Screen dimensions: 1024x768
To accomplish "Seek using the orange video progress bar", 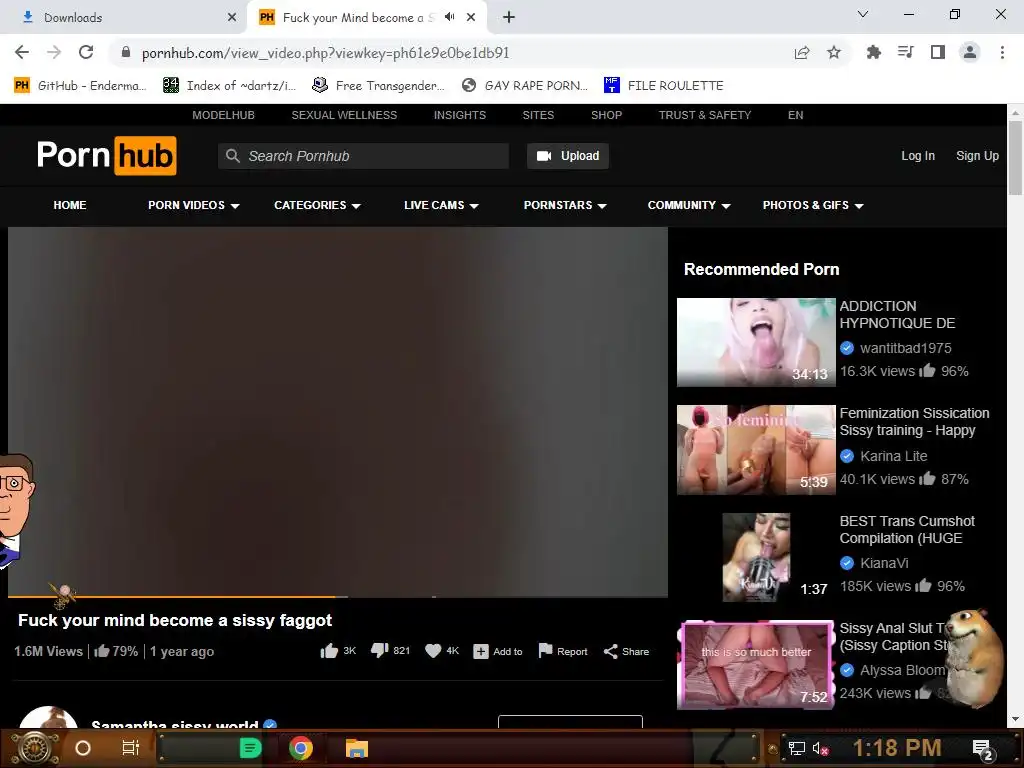I will (338, 596).
